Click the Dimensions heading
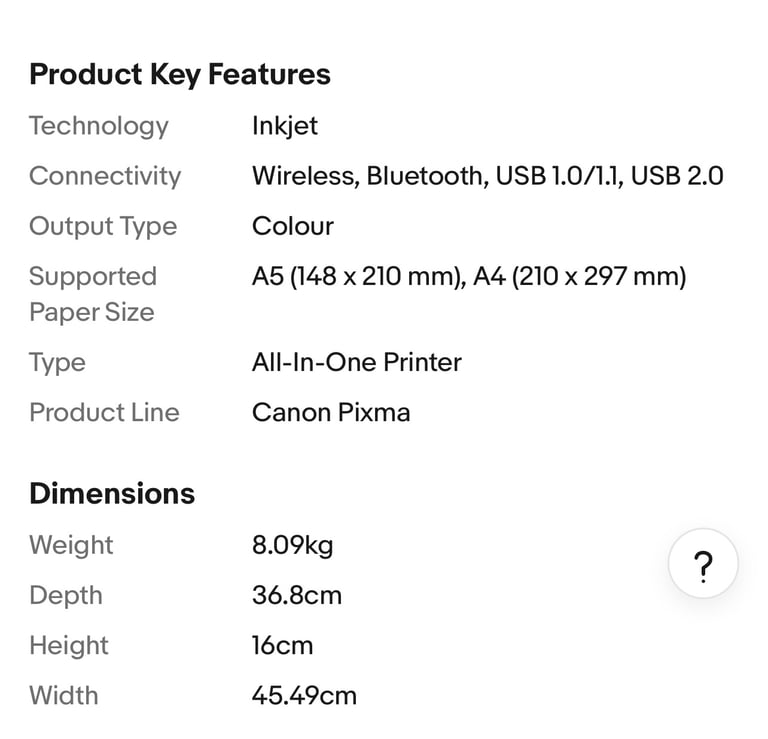 tap(112, 493)
